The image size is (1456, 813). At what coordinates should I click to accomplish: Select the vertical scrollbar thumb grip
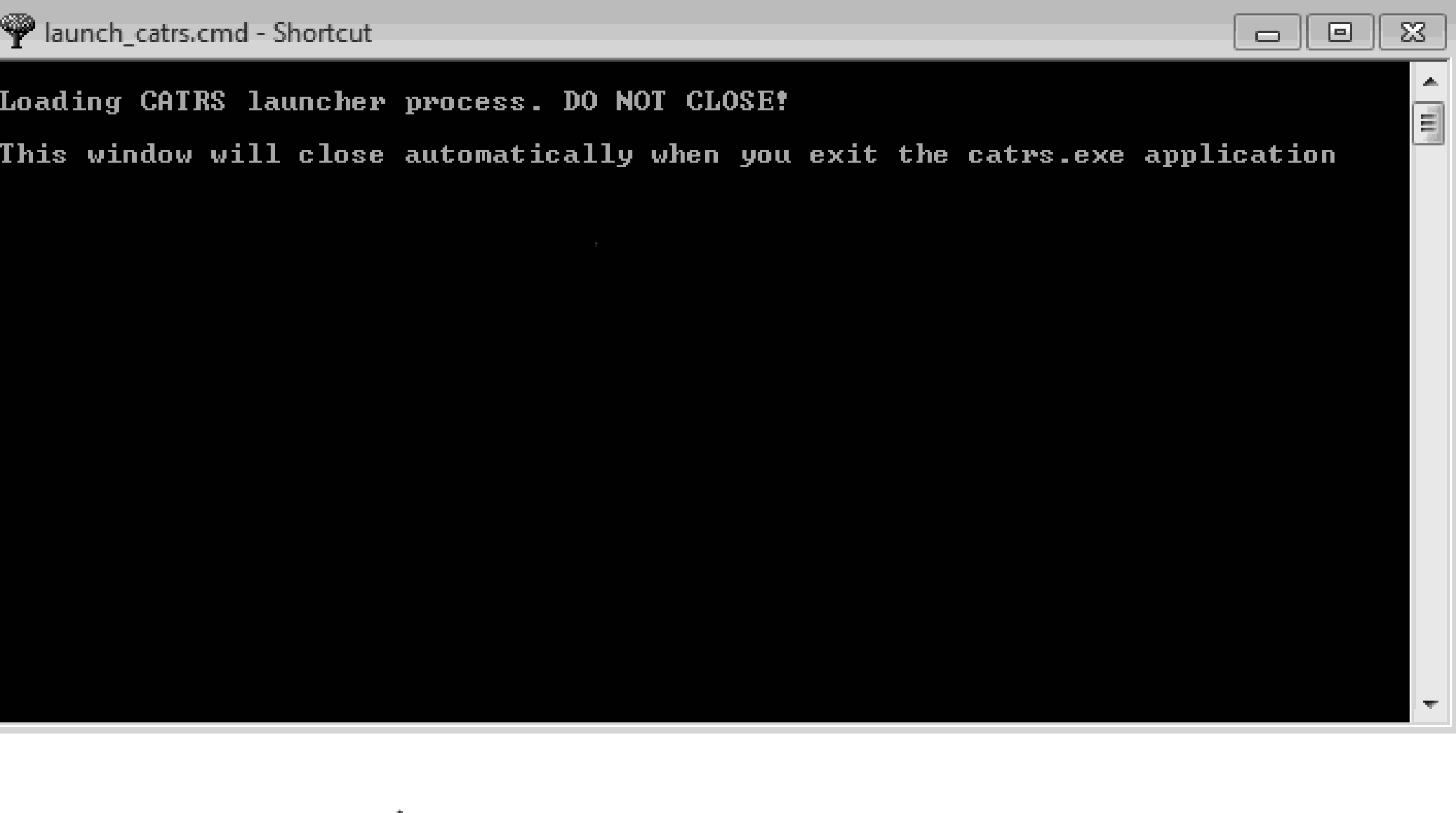1429,124
